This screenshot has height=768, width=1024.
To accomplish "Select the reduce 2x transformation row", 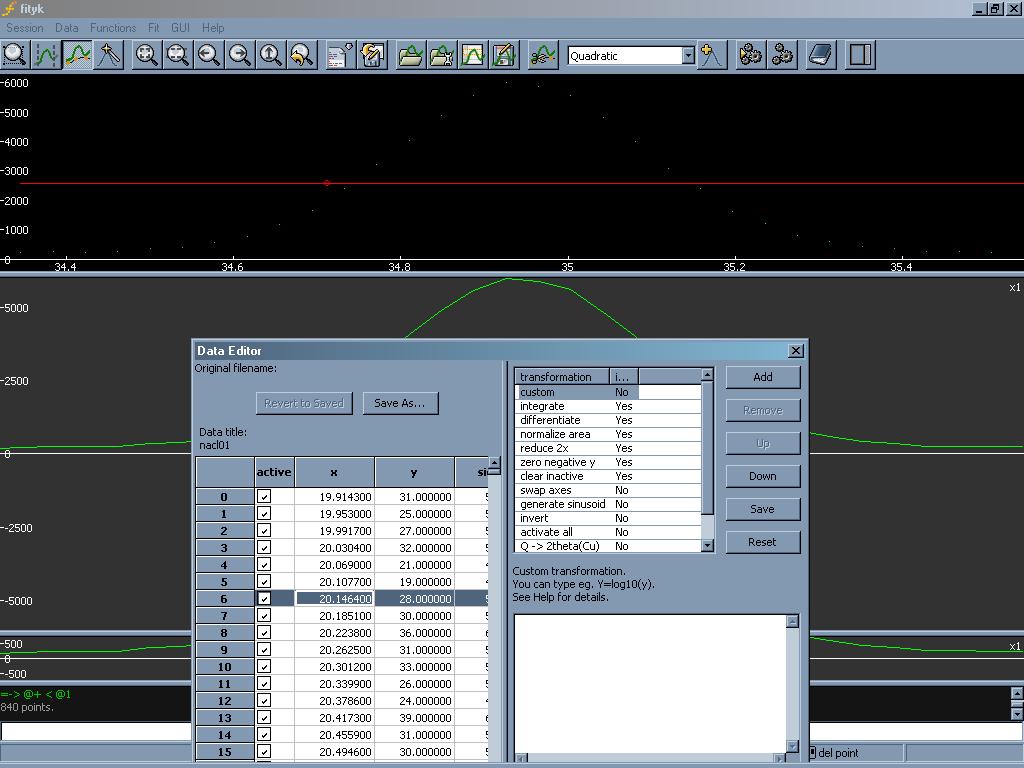I will (x=607, y=448).
